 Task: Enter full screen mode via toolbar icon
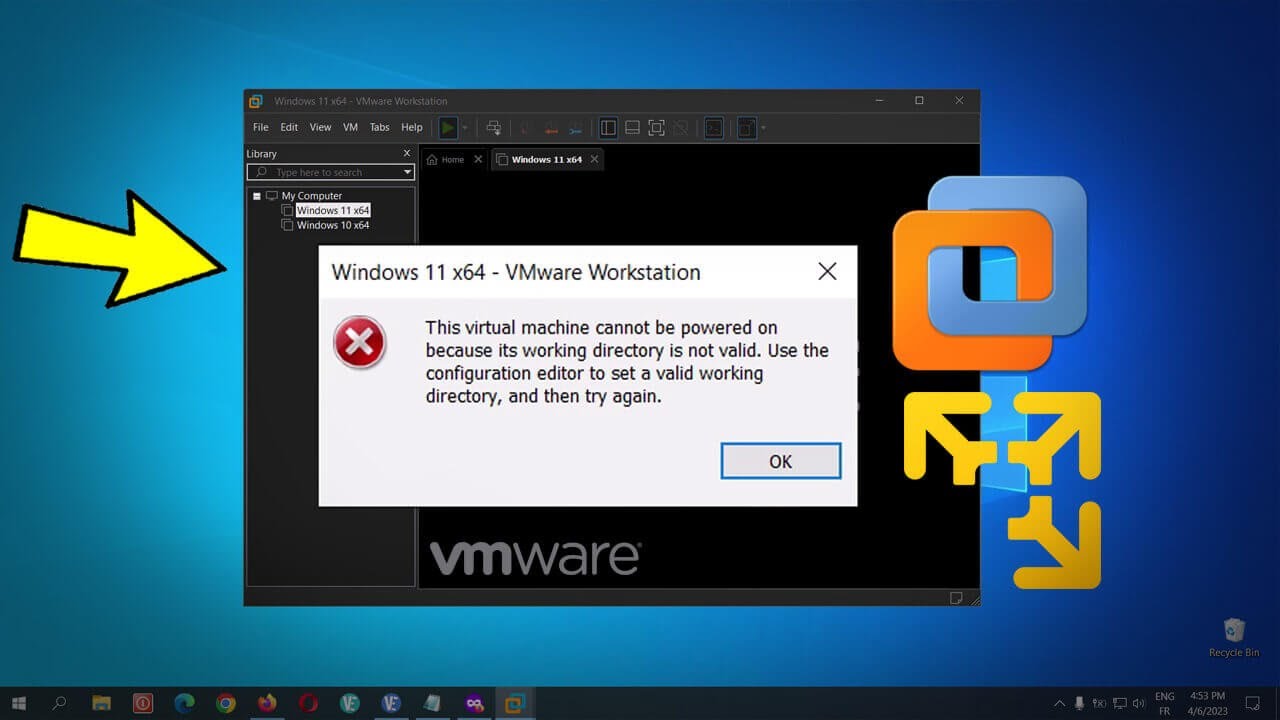pyautogui.click(x=656, y=128)
